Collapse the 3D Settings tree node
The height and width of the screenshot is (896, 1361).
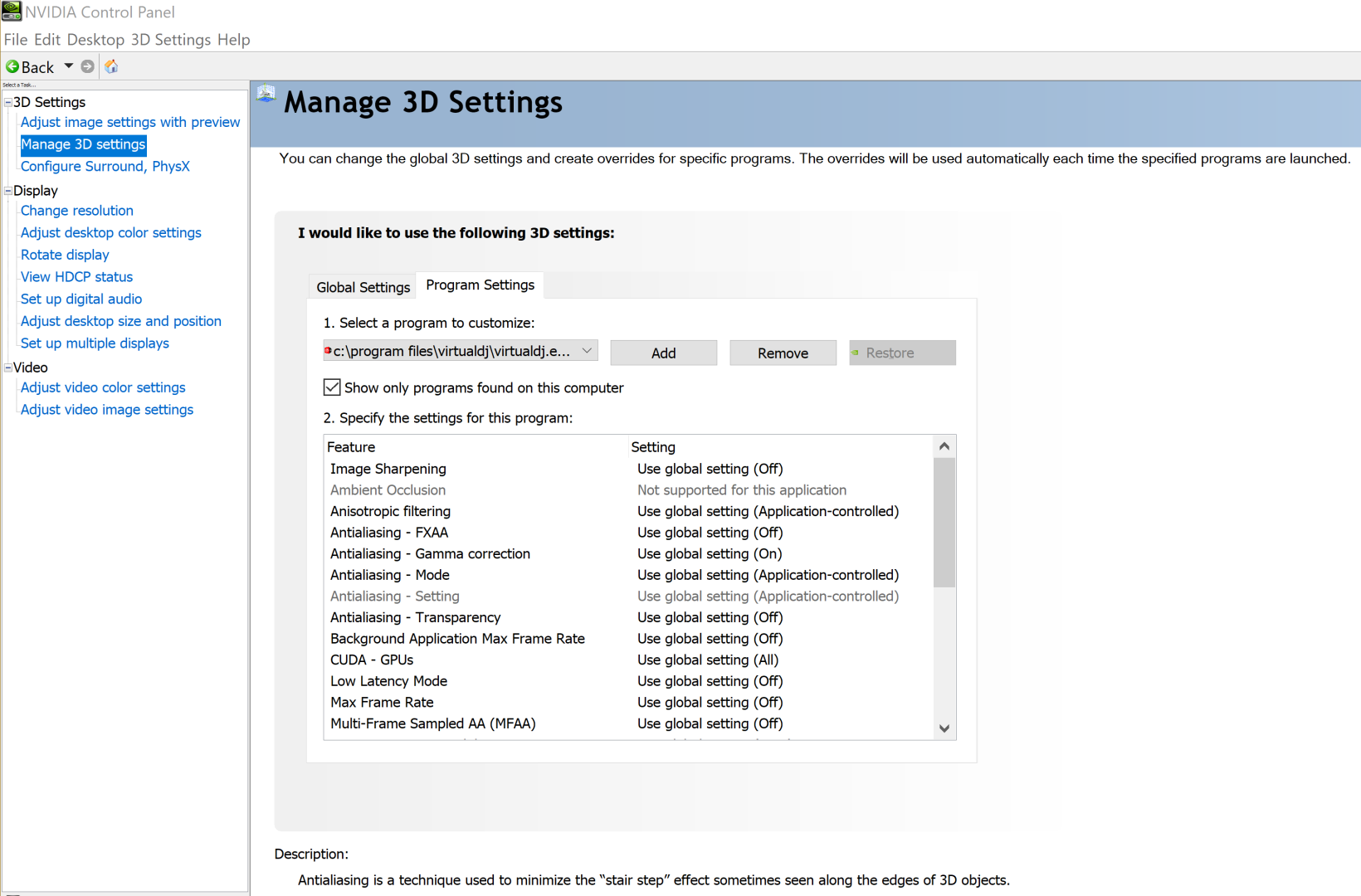[8, 102]
